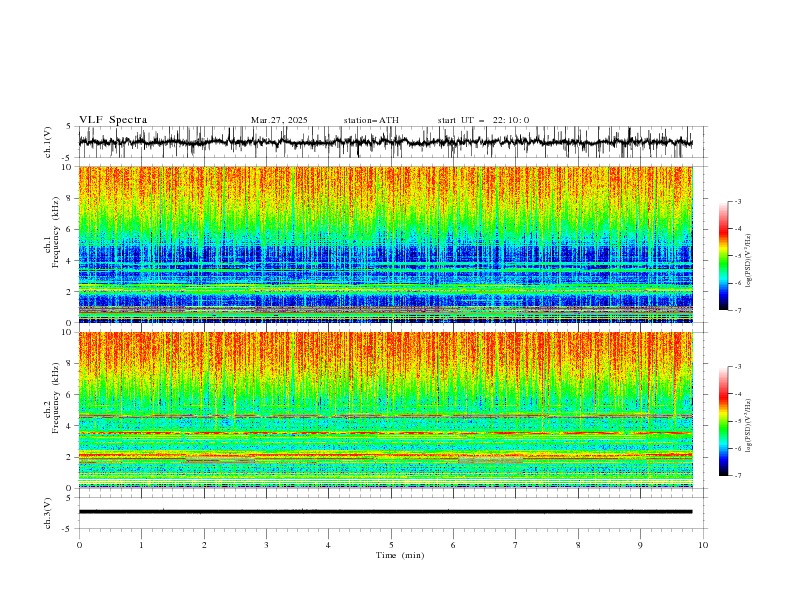Click the 'Time (min)' axis label
This screenshot has height=612, width=792.
[x=400, y=555]
